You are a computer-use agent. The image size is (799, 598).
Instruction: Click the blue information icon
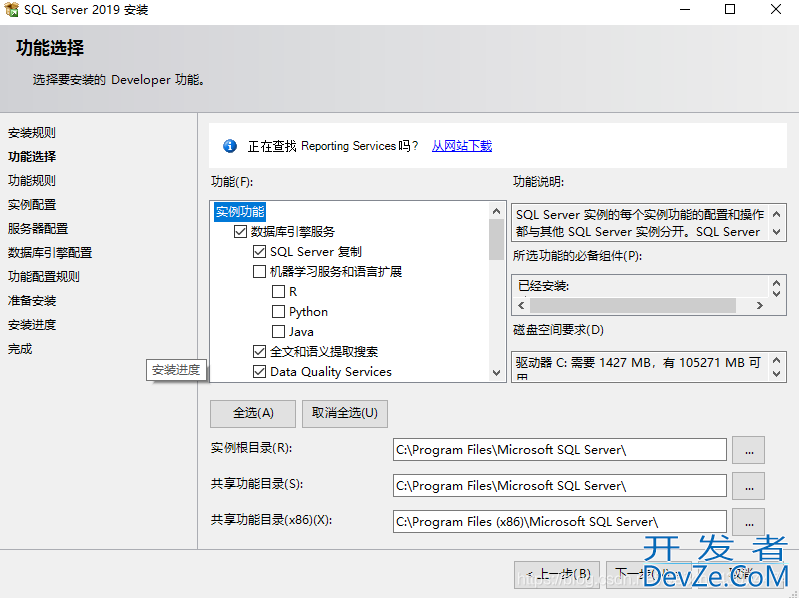pyautogui.click(x=230, y=146)
